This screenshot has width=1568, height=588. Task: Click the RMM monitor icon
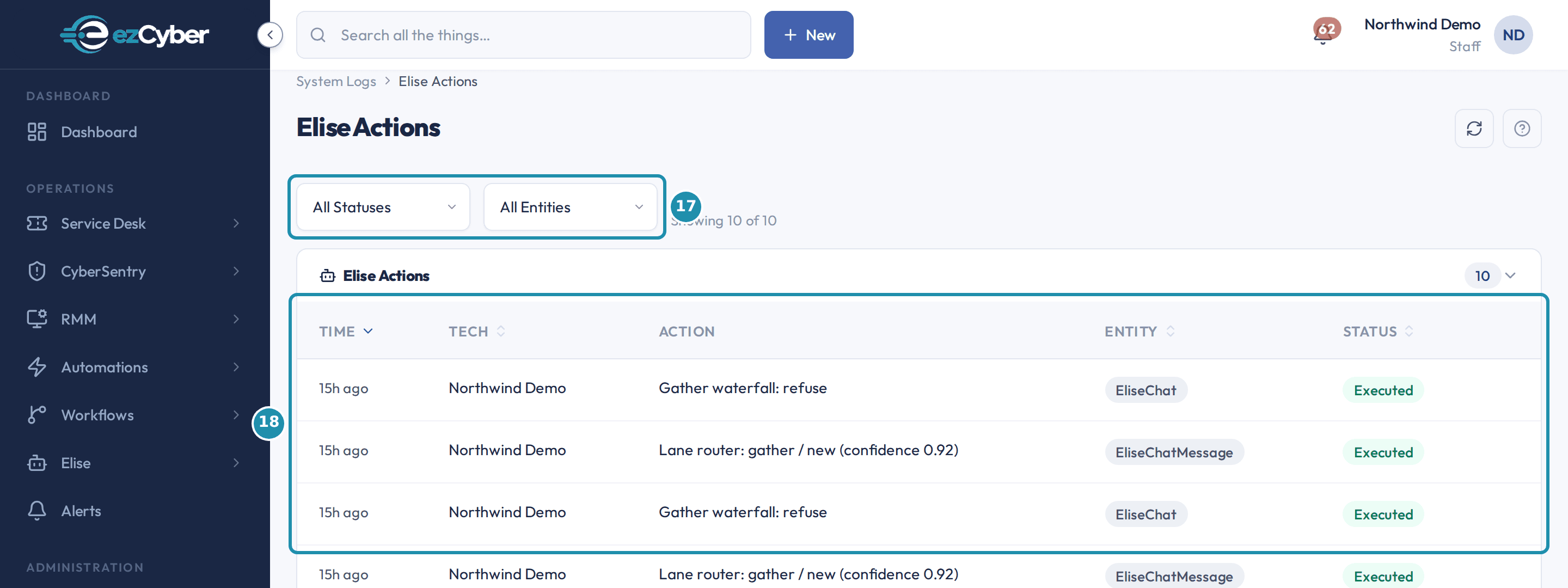coord(36,319)
